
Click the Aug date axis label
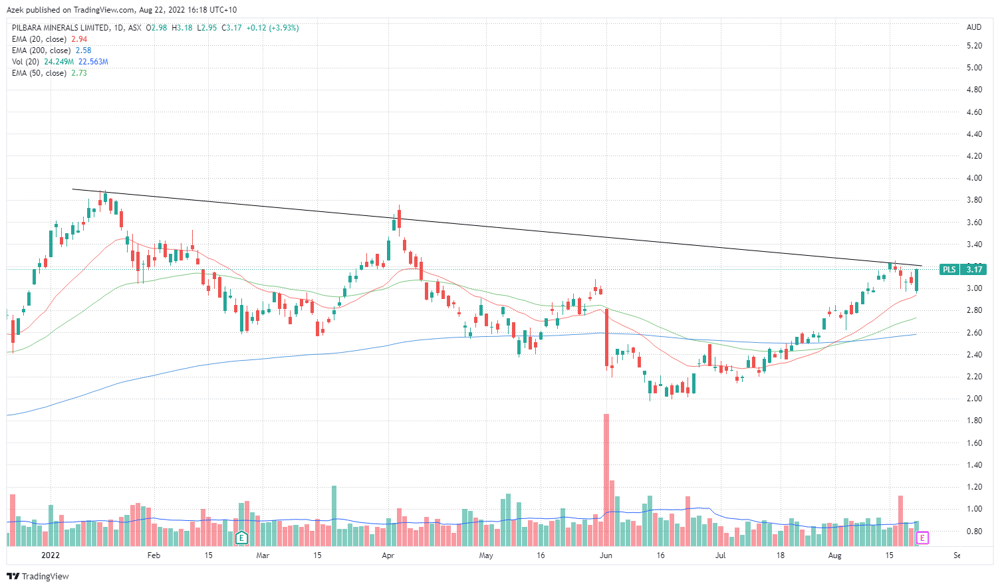[835, 555]
